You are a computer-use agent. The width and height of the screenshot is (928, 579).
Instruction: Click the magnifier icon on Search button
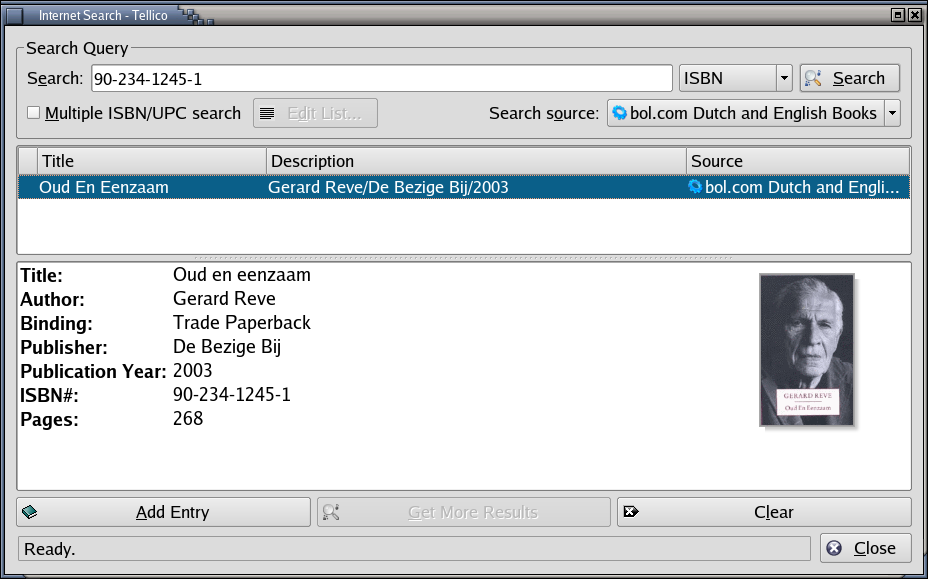[813, 78]
